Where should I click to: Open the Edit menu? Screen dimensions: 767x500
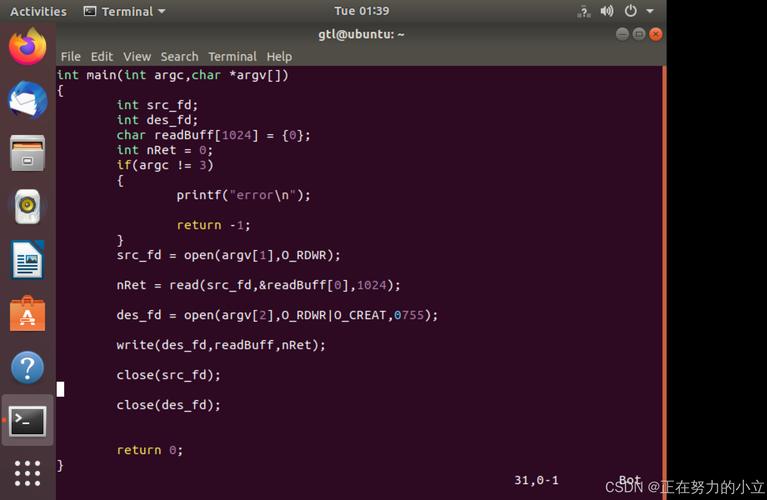click(102, 57)
